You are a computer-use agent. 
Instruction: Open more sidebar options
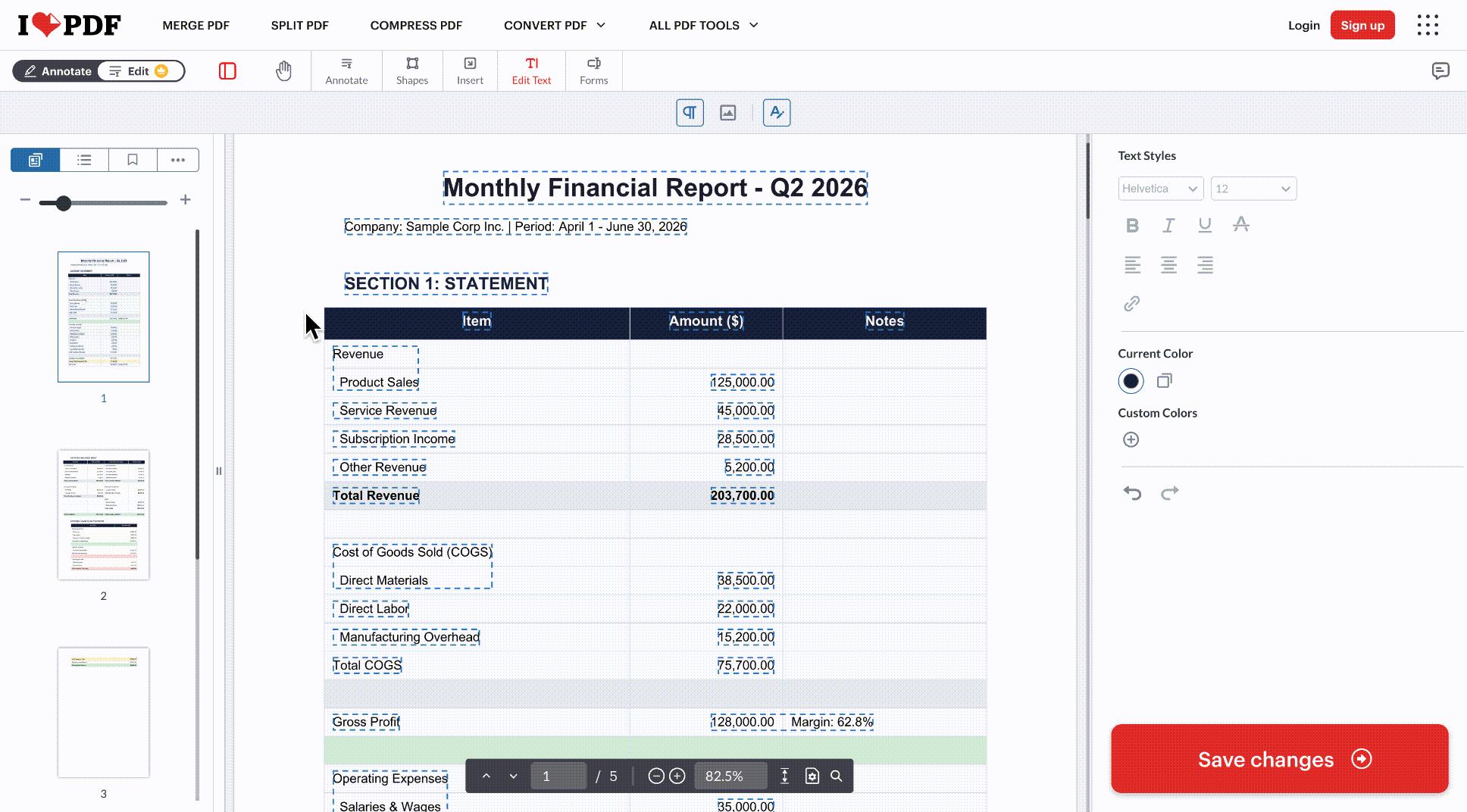click(x=178, y=160)
